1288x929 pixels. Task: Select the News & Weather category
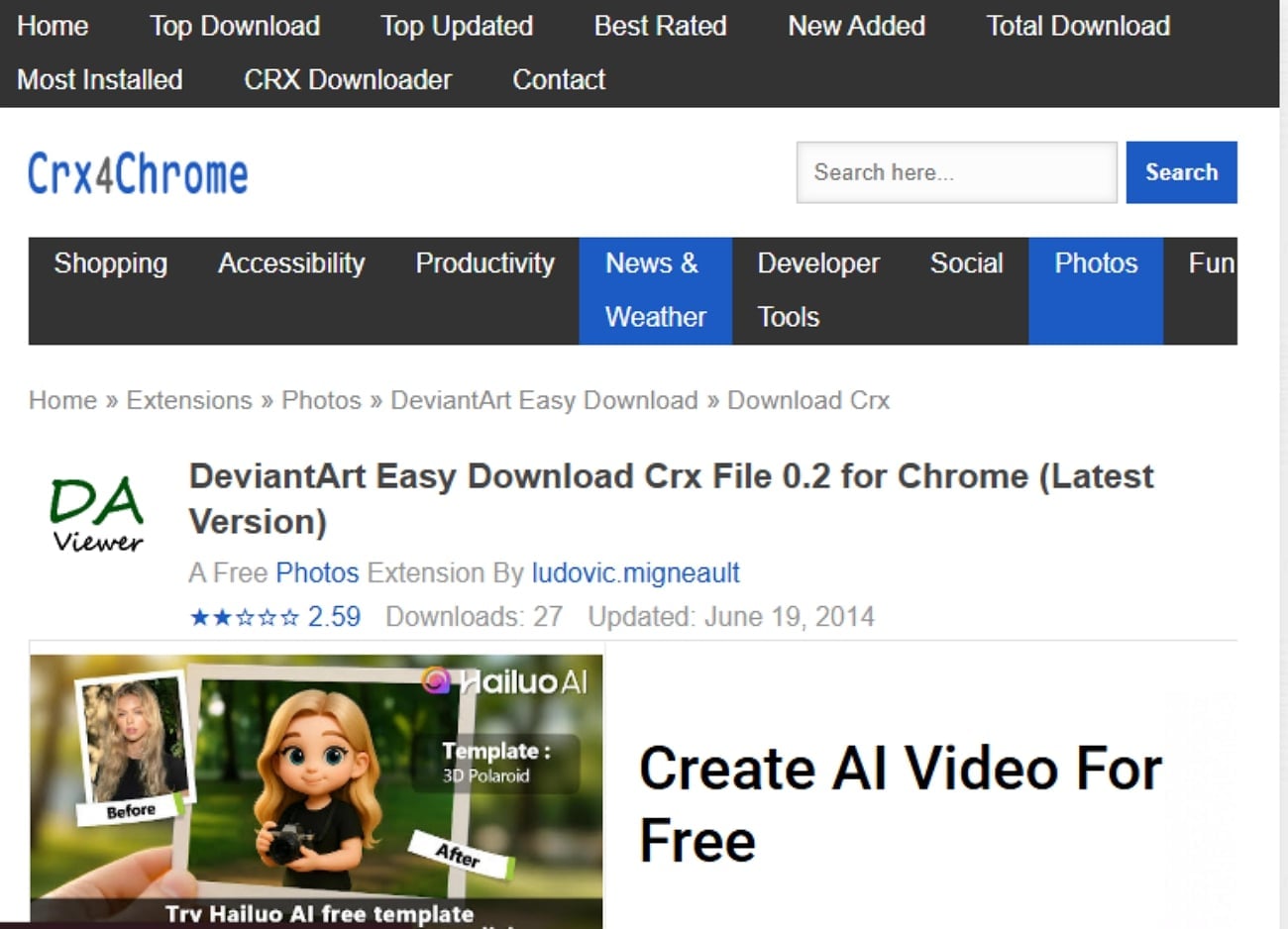pos(654,290)
